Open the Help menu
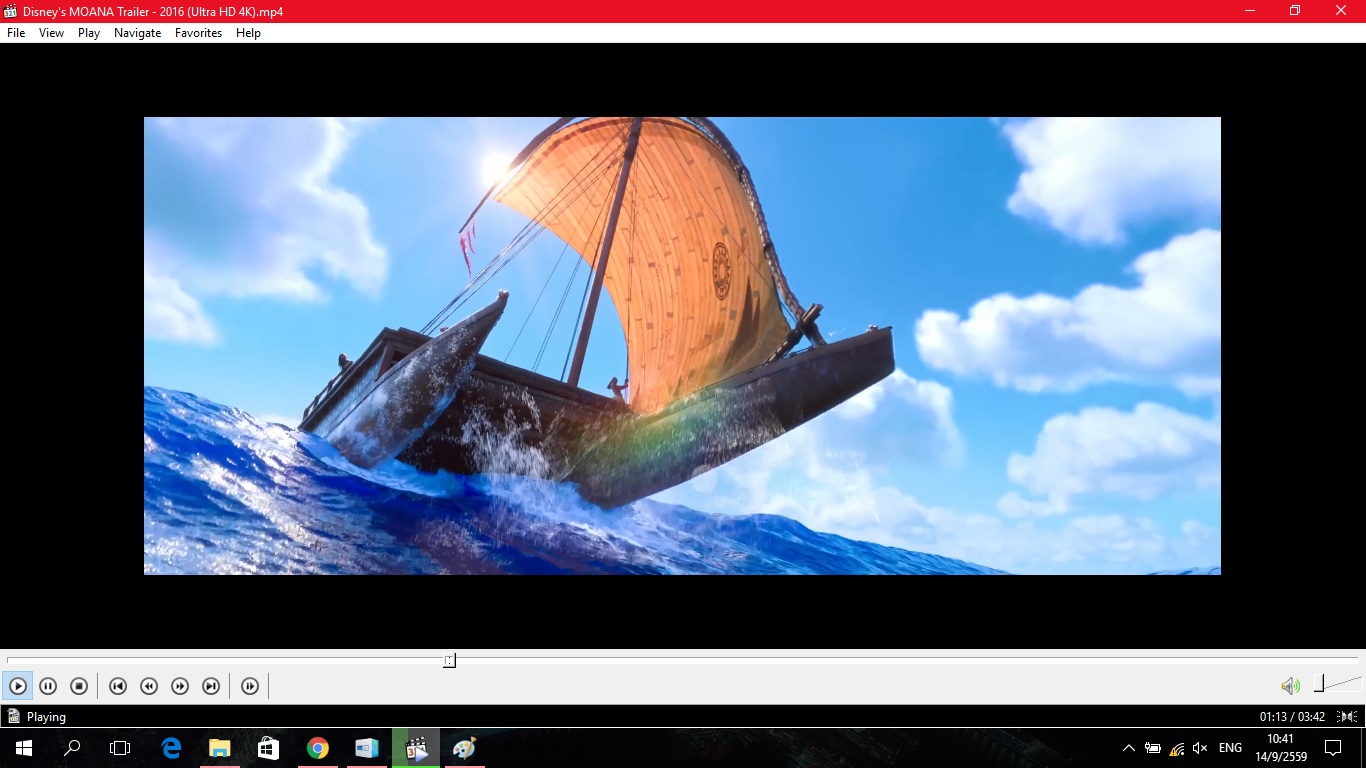The height and width of the screenshot is (768, 1366). pyautogui.click(x=248, y=33)
